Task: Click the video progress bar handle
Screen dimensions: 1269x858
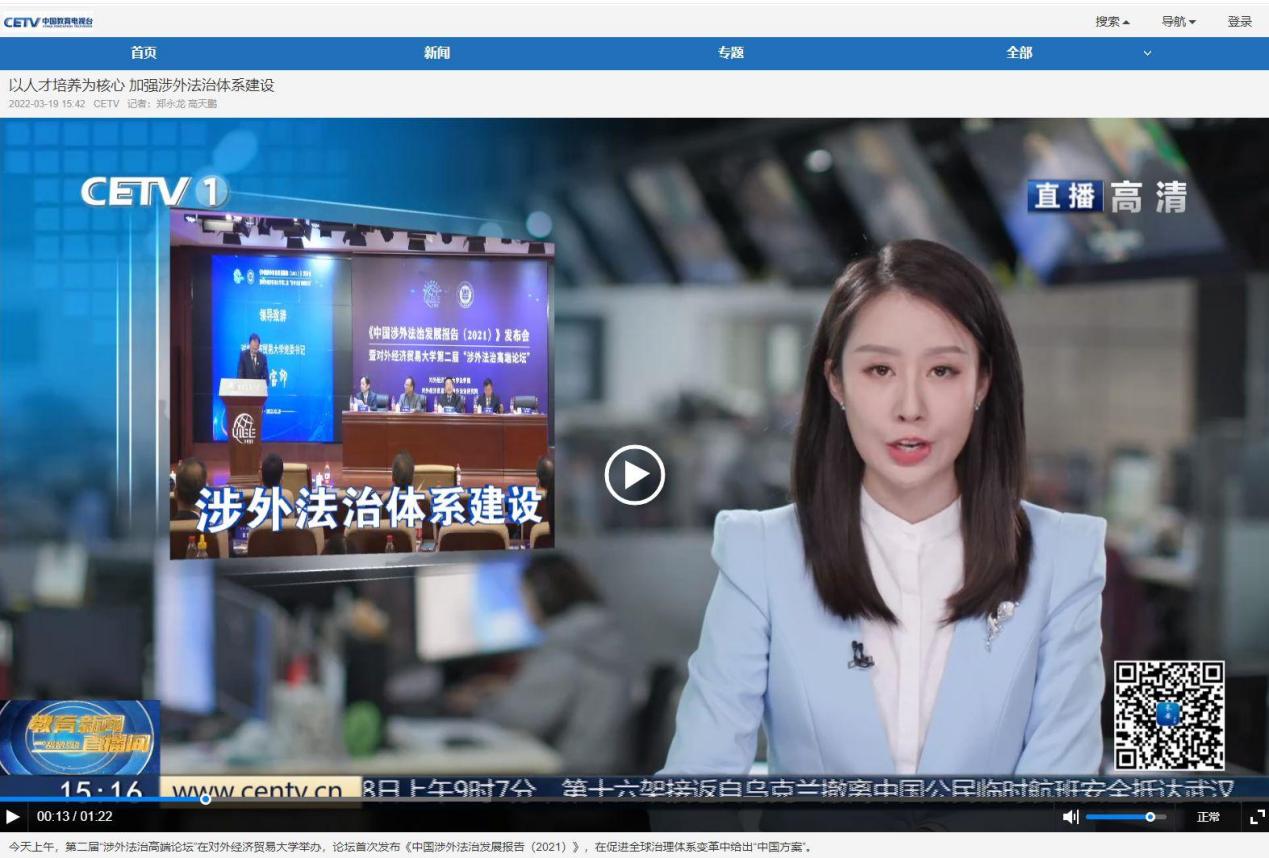Action: pyautogui.click(x=205, y=799)
